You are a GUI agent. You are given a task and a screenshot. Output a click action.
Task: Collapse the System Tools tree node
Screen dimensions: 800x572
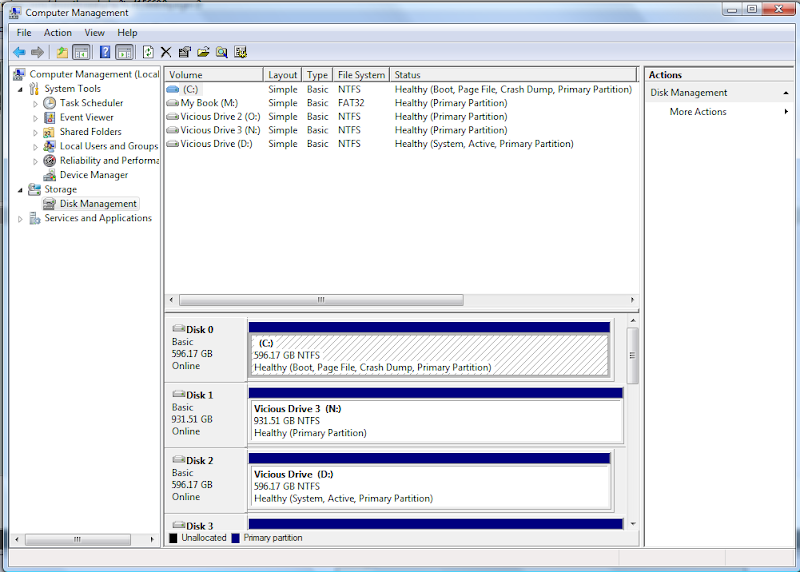pos(20,89)
